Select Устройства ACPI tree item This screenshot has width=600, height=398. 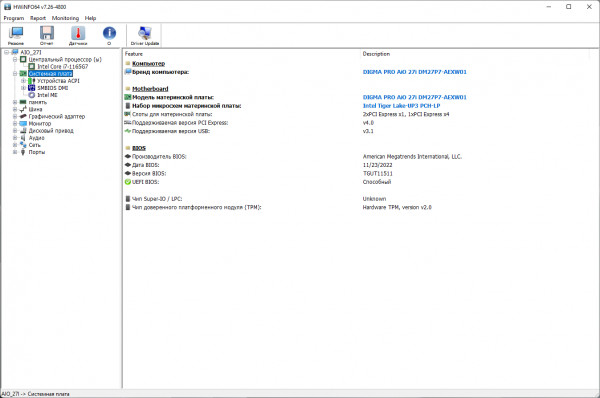click(59, 81)
